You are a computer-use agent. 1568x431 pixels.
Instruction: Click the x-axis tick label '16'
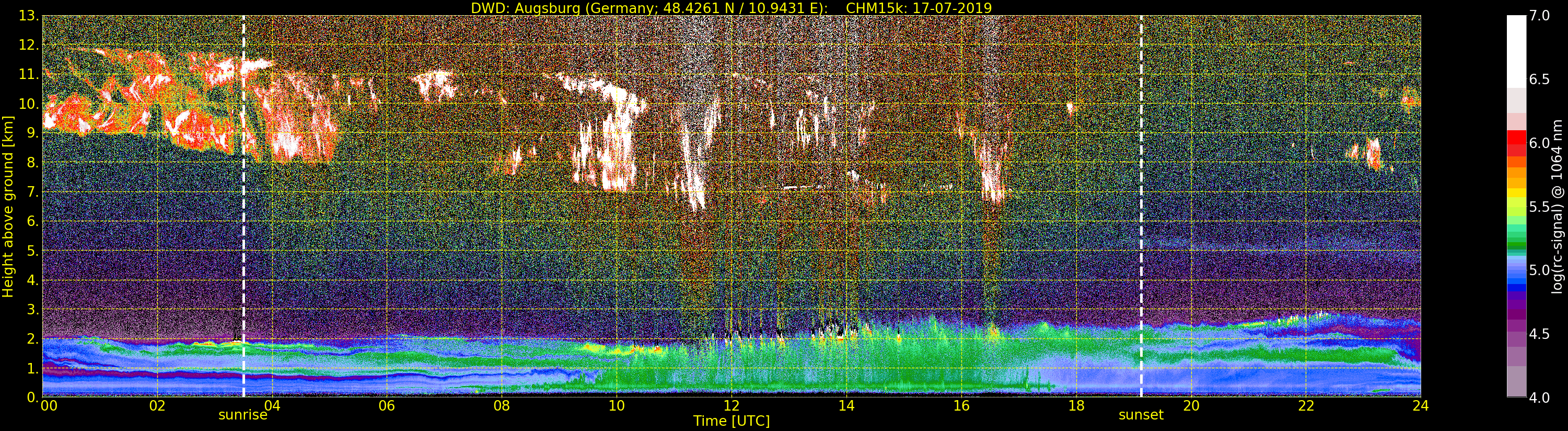pyautogui.click(x=961, y=405)
